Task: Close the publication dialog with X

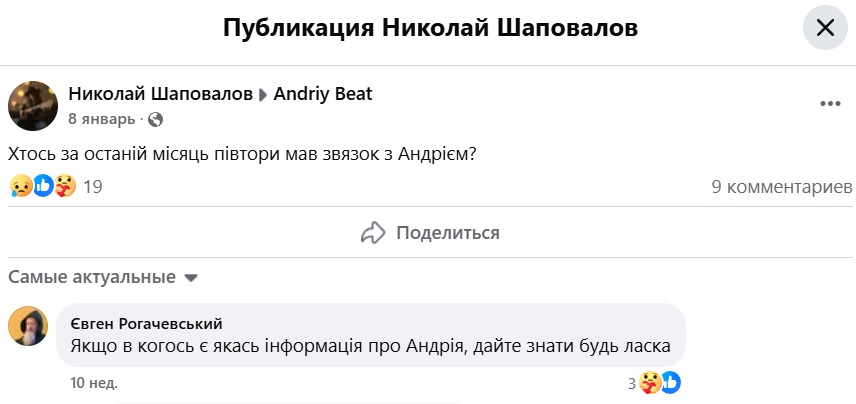Action: [825, 28]
